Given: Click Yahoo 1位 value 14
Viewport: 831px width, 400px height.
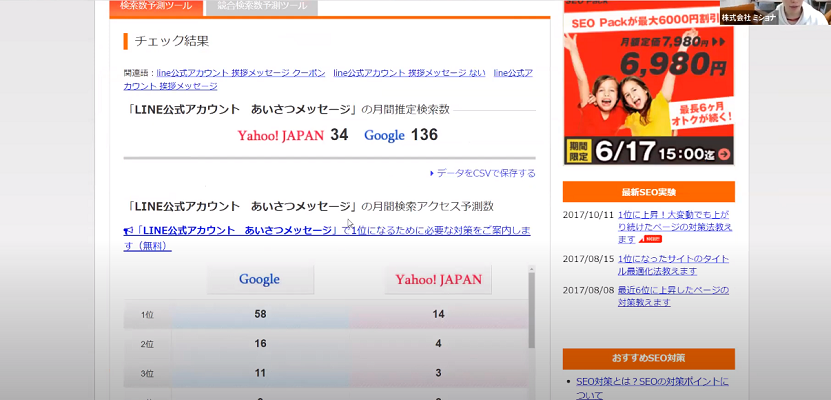Looking at the screenshot, I should [x=438, y=314].
